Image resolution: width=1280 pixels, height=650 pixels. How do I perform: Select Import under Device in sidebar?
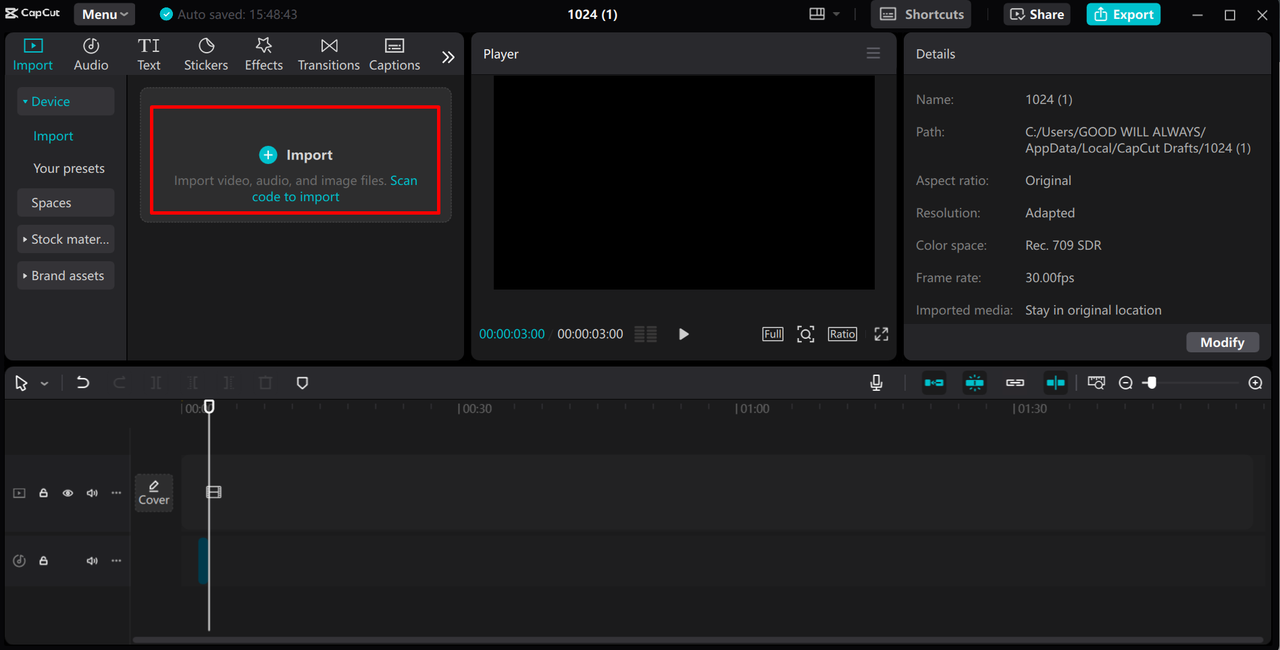(53, 136)
